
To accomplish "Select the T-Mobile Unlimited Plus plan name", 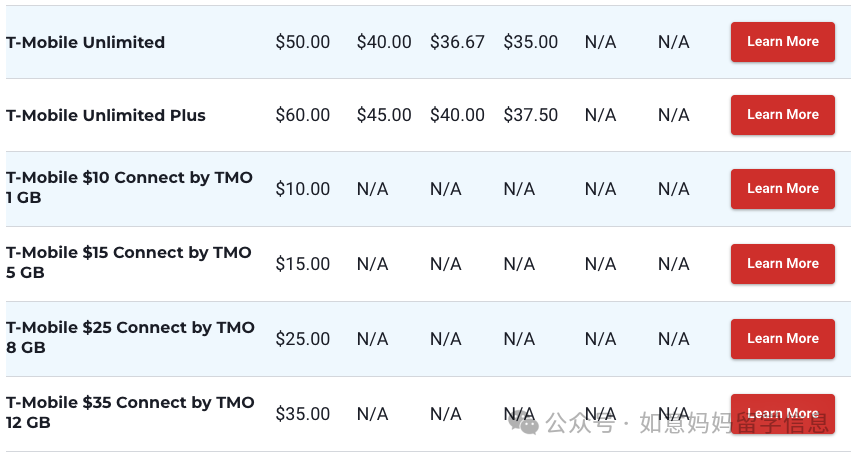I will pos(105,115).
